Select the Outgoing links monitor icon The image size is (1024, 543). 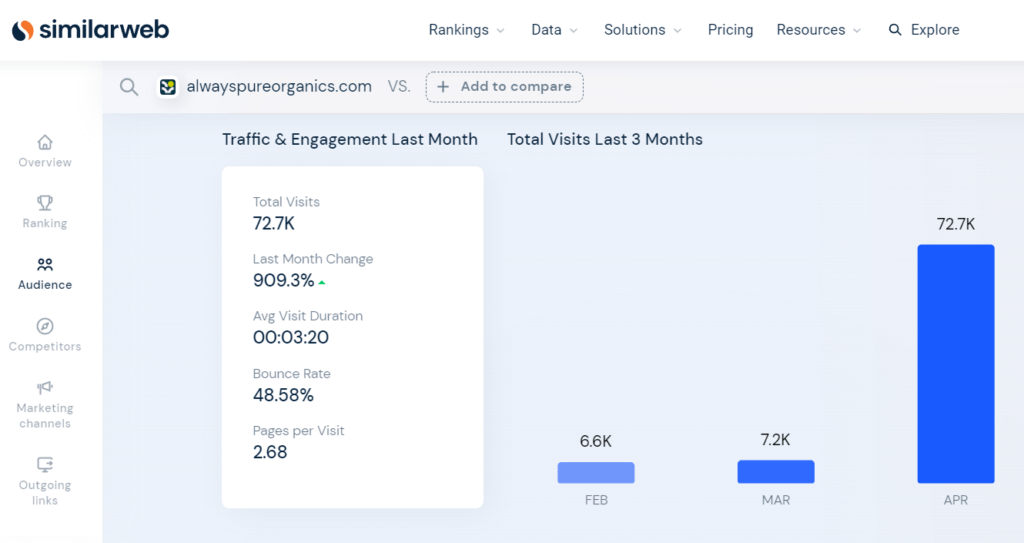[x=45, y=465]
